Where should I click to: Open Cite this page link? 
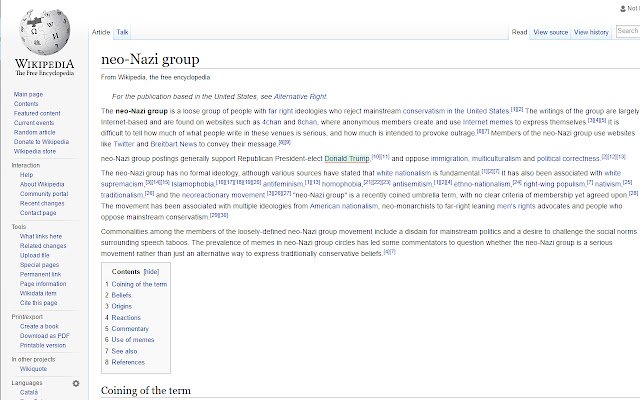pos(38,303)
